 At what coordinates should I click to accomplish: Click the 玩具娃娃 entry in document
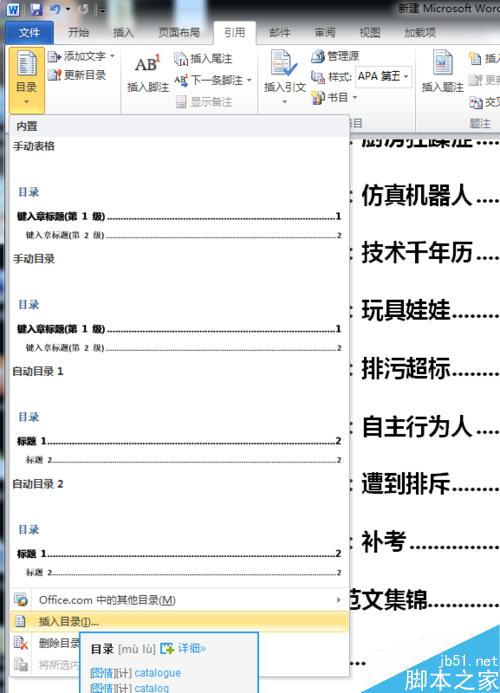(x=406, y=310)
